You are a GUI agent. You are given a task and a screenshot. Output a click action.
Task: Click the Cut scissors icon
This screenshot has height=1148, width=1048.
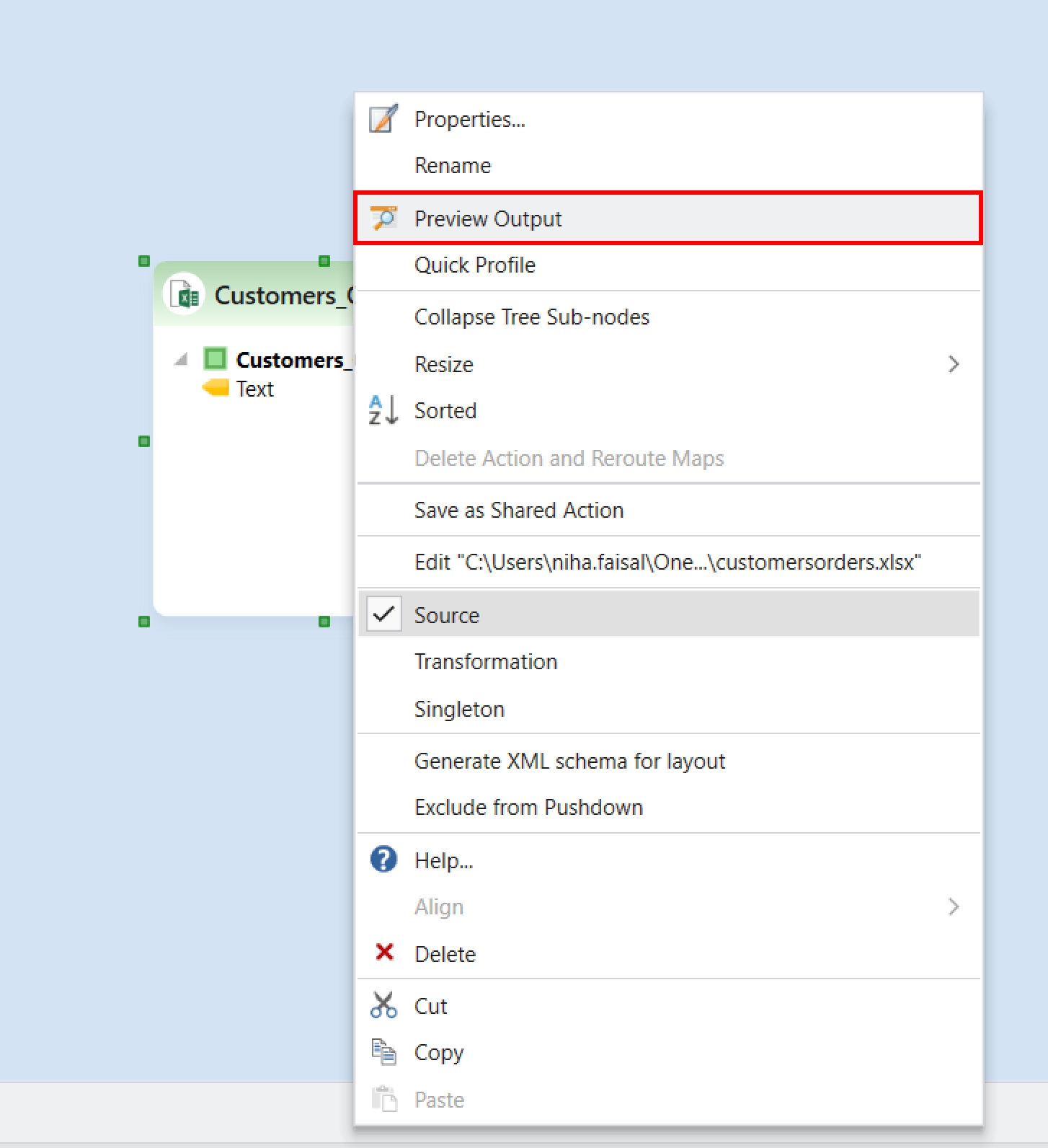tap(383, 1004)
